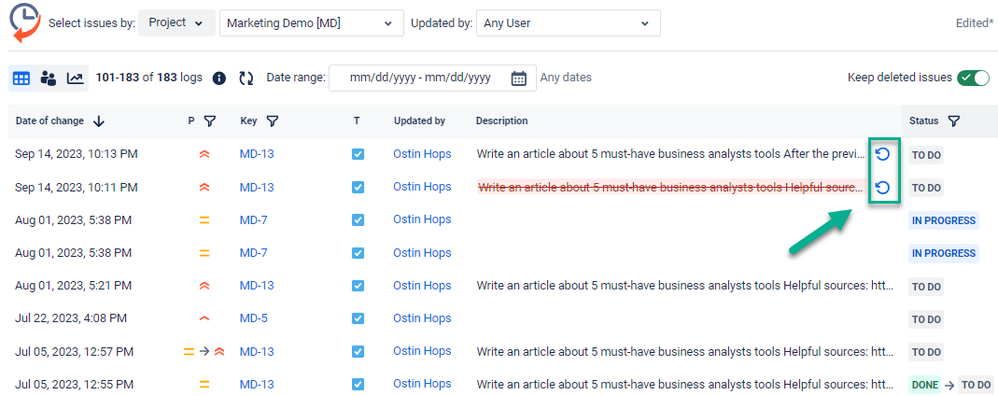Restore the Sep 14 10:13 PM description
This screenshot has width=998, height=396.
click(882, 154)
